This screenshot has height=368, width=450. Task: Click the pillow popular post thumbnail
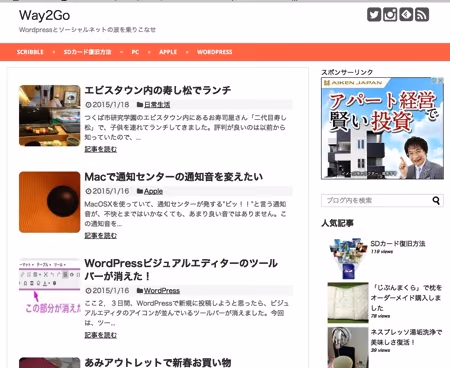(348, 303)
